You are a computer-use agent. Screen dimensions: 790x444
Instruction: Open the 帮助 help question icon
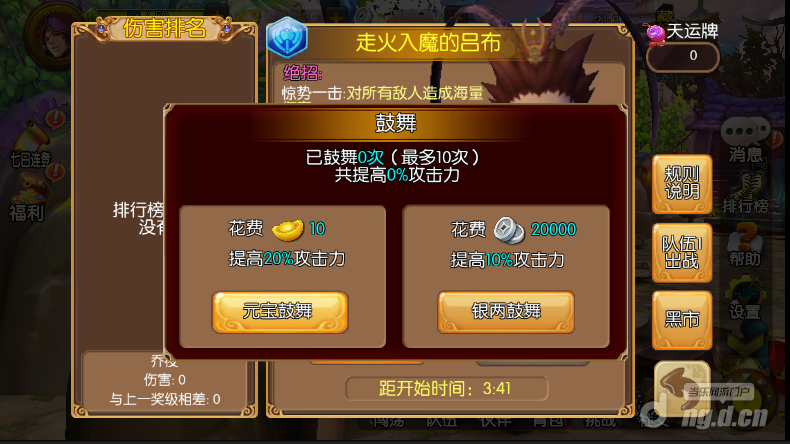[x=746, y=245]
